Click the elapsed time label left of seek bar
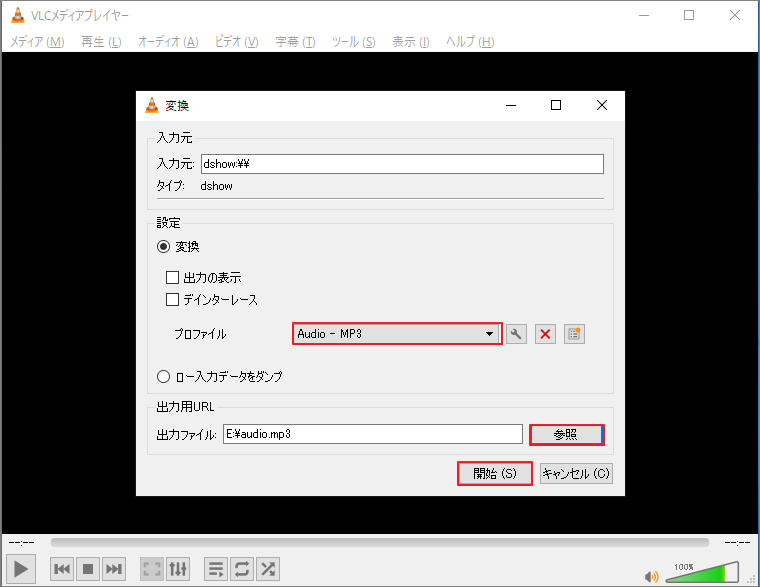760x587 pixels. (x=21, y=543)
